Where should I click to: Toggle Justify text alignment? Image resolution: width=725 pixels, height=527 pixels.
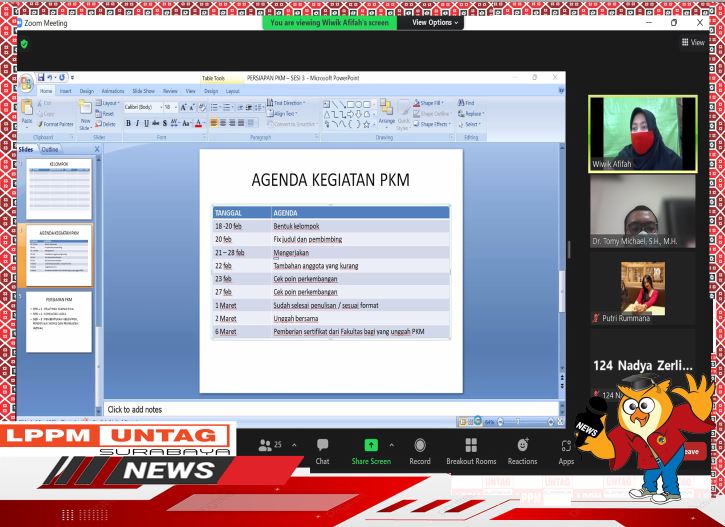(x=241, y=123)
